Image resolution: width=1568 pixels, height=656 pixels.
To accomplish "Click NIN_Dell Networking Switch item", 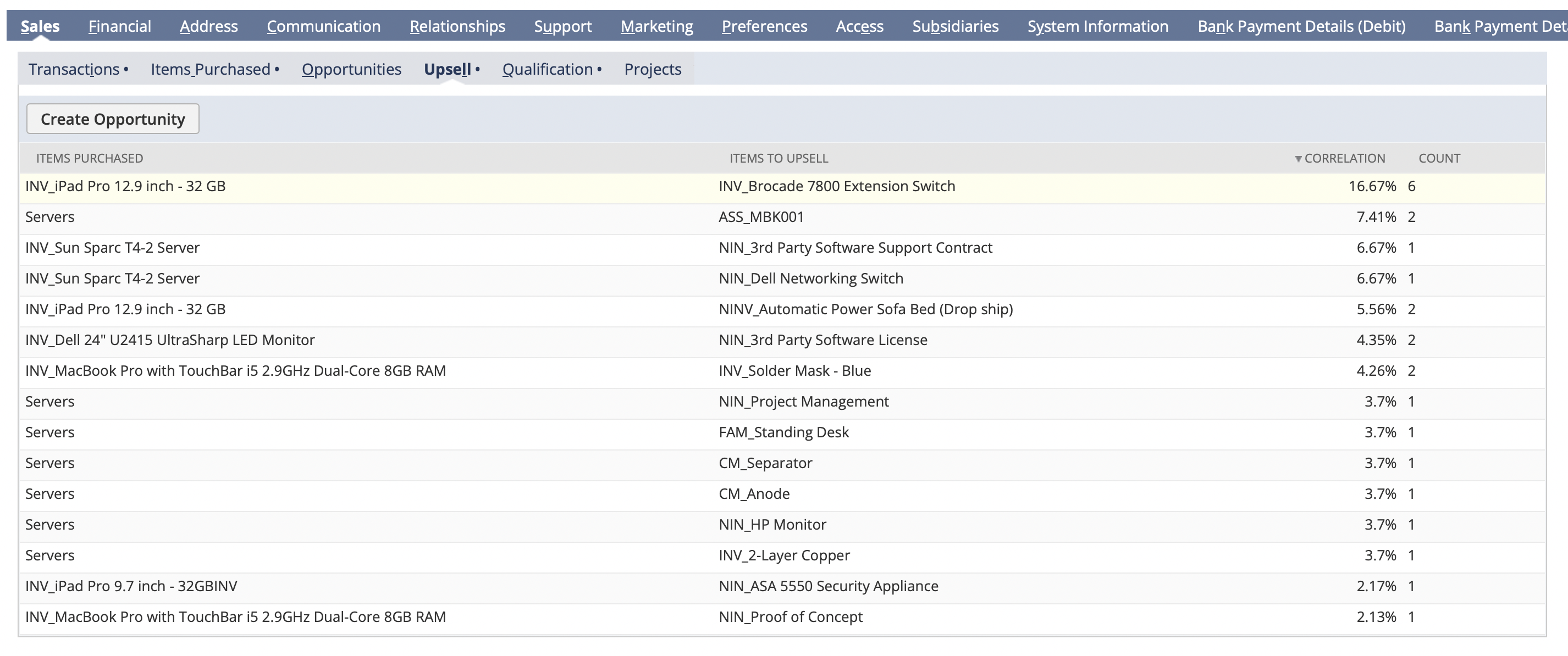I will tap(811, 279).
